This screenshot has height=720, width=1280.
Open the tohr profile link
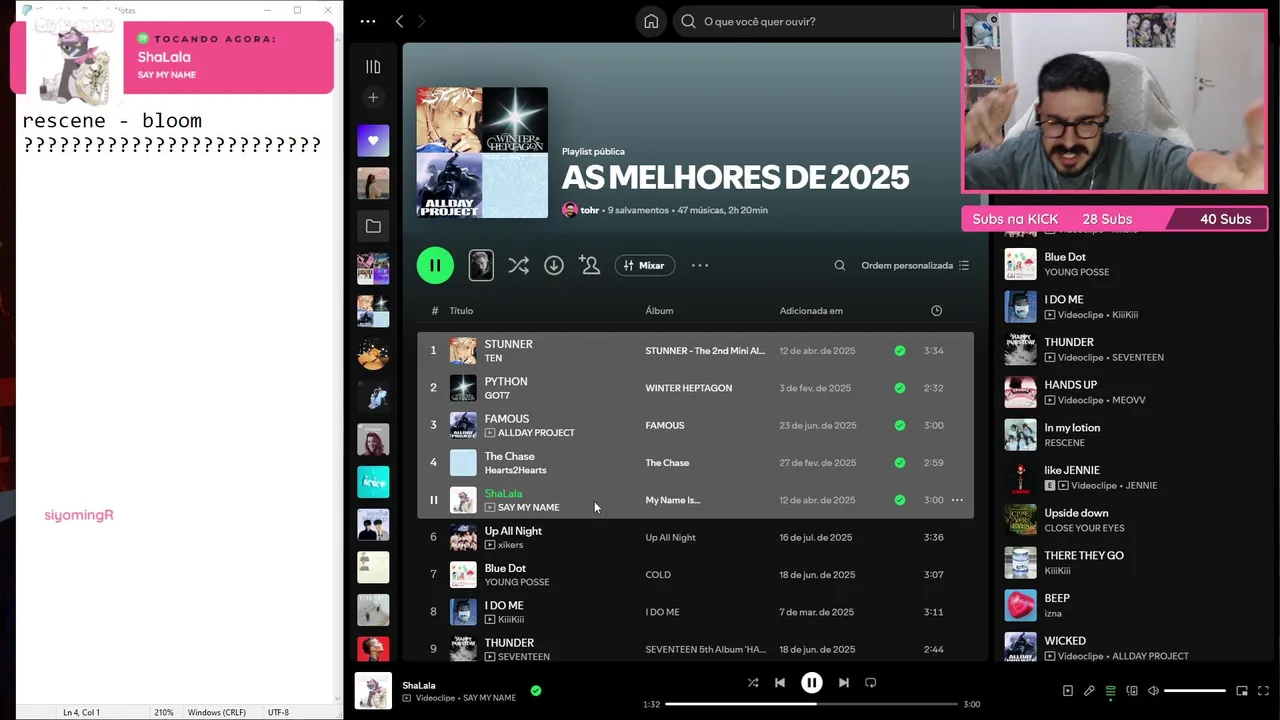point(589,210)
